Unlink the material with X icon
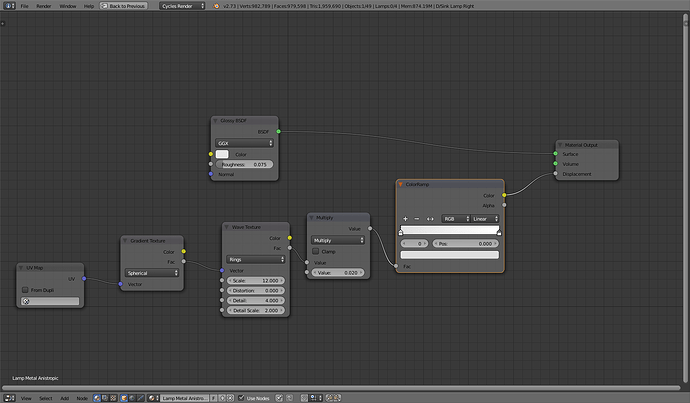The image size is (690, 403). click(x=230, y=398)
